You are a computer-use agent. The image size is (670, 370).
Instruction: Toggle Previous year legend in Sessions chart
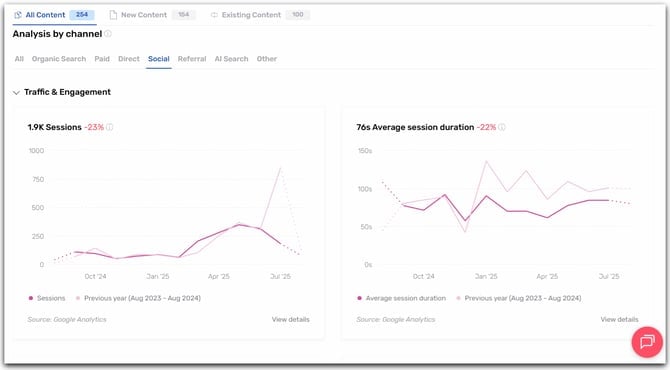click(138, 298)
